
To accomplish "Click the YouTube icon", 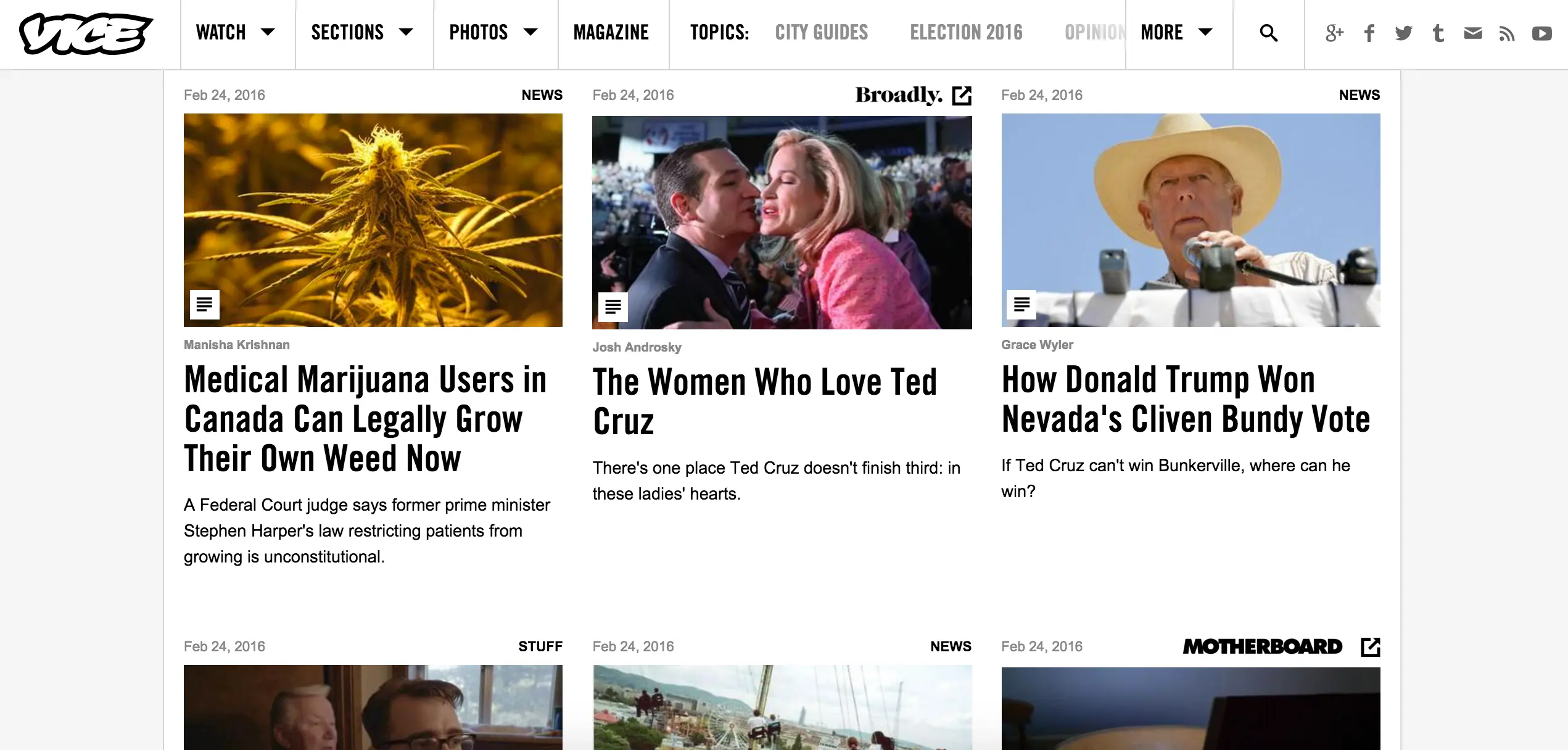I will pos(1541,33).
